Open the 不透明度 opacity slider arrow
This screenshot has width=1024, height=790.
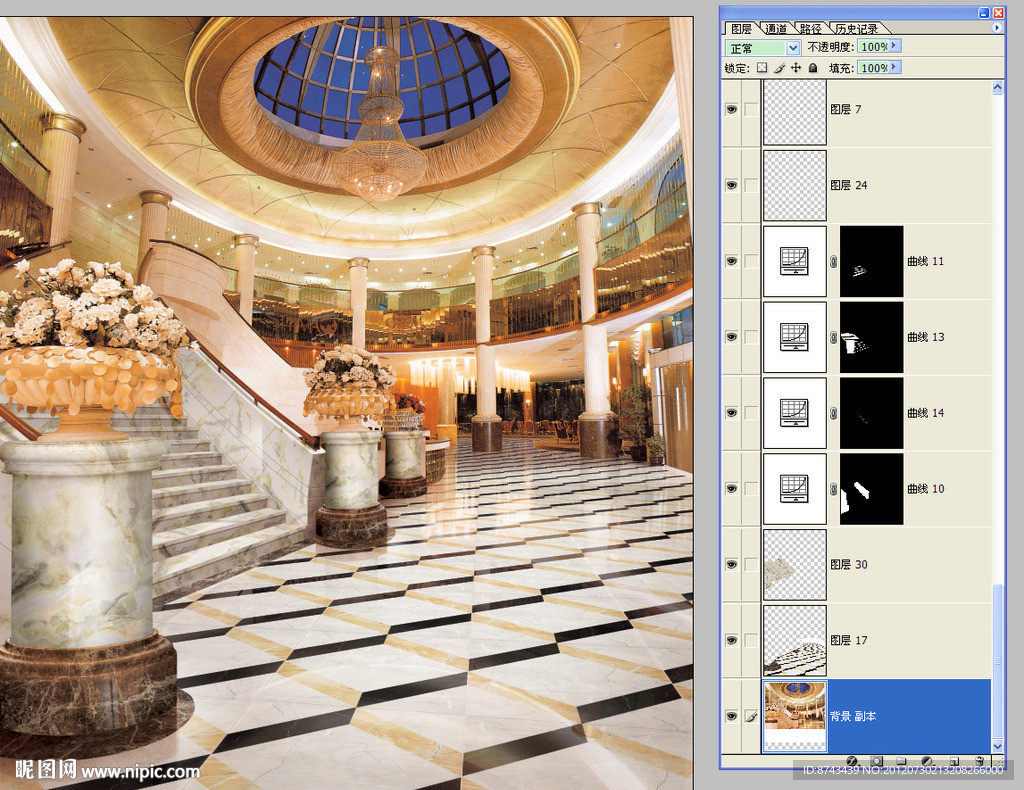point(894,46)
